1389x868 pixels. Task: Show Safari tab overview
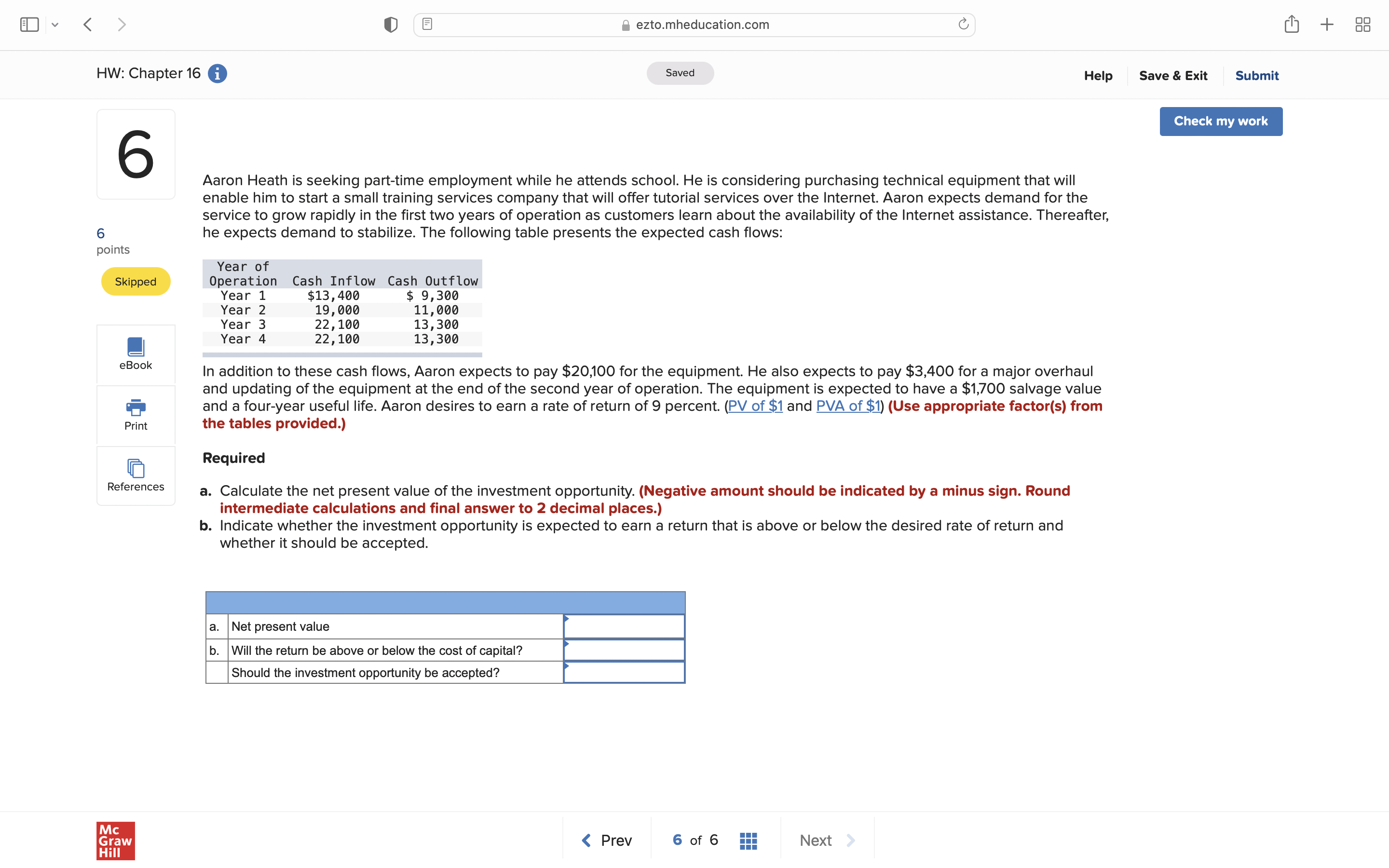[x=1362, y=25]
